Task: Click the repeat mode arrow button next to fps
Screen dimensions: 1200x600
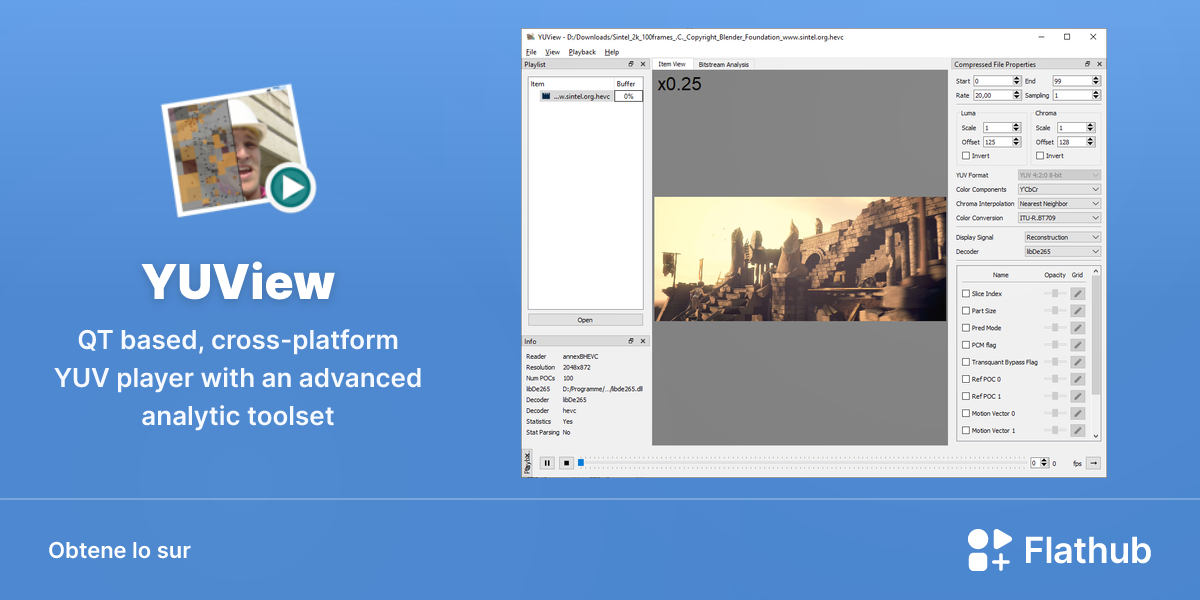Action: (1093, 463)
